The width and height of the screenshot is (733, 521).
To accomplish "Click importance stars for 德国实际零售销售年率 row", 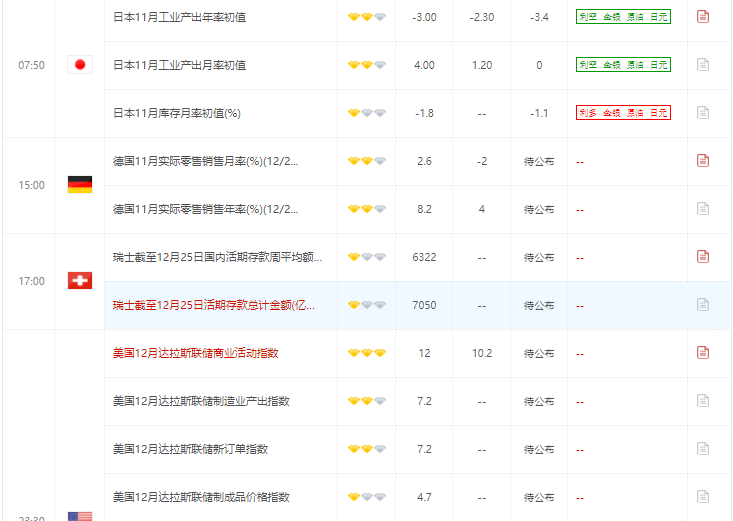I will (x=367, y=209).
